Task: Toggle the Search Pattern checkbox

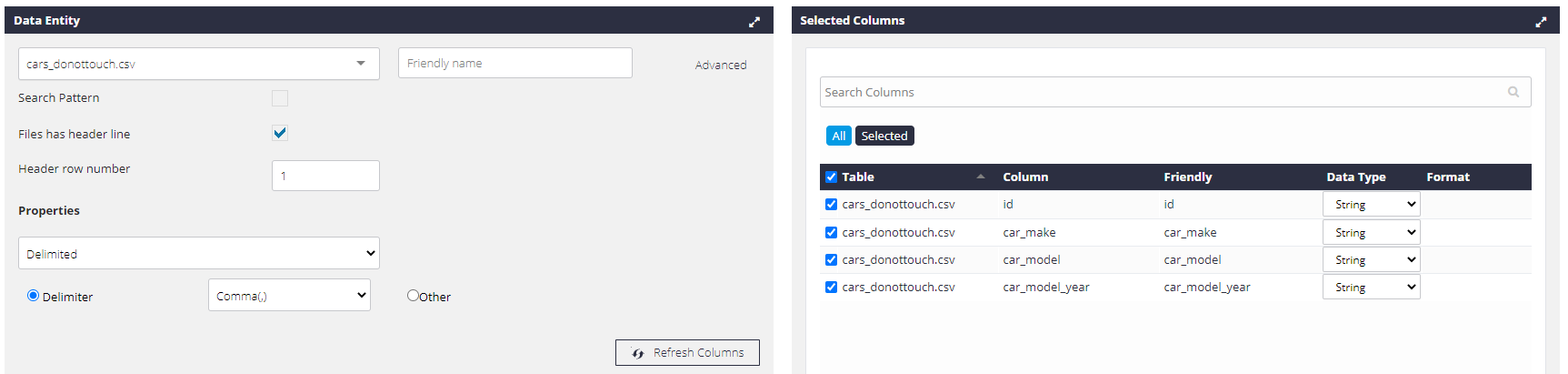Action: point(280,98)
